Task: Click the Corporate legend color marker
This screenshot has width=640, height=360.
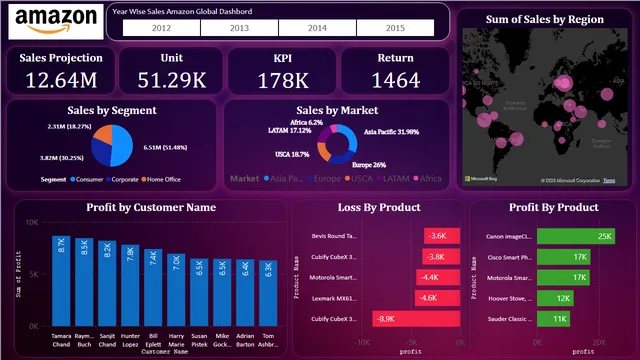Action: 109,179
